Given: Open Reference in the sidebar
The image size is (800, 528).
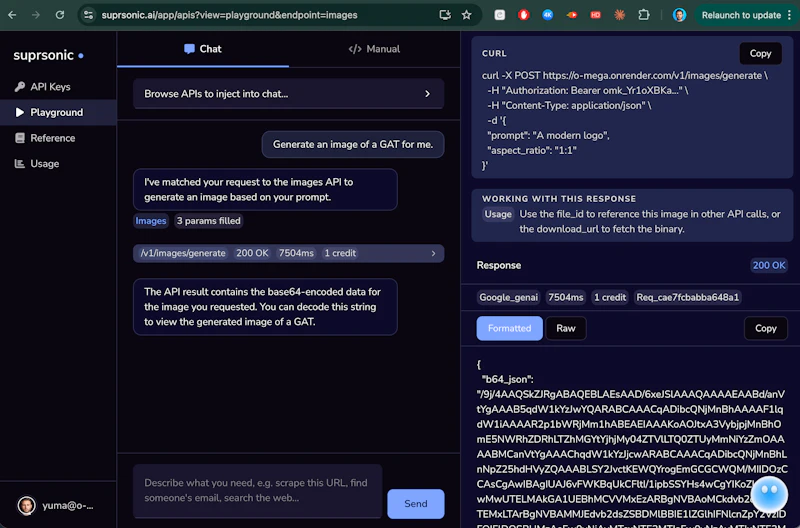Looking at the screenshot, I should 58,138.
